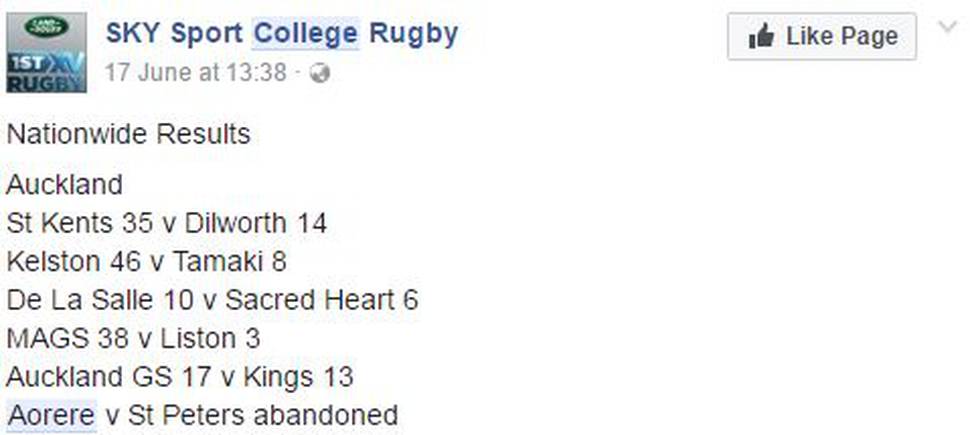
Task: Select the Kelston 46 v Tamaki 8 result
Action: click(147, 262)
